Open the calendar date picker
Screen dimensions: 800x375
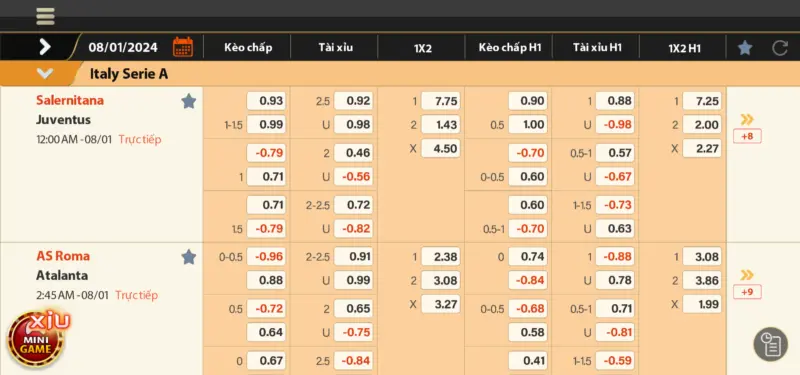tap(183, 47)
